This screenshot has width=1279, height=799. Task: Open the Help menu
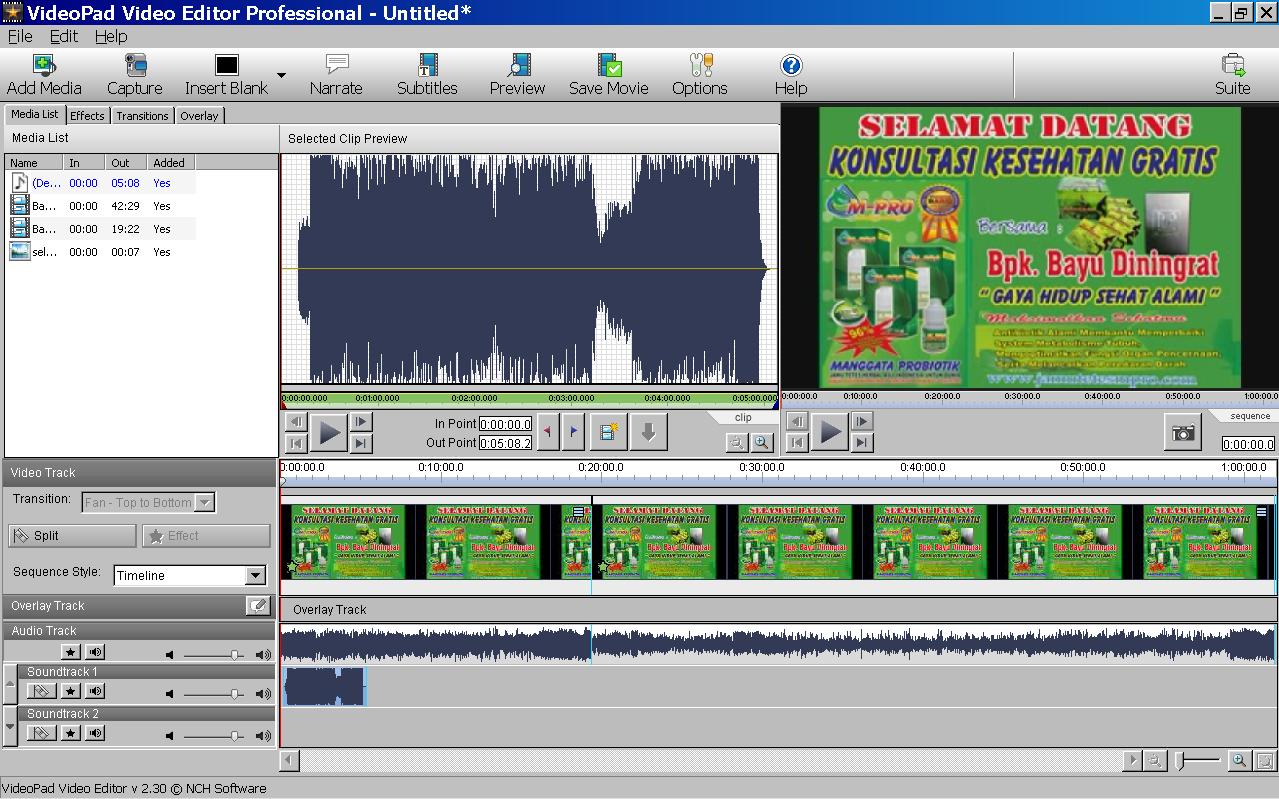coord(111,36)
